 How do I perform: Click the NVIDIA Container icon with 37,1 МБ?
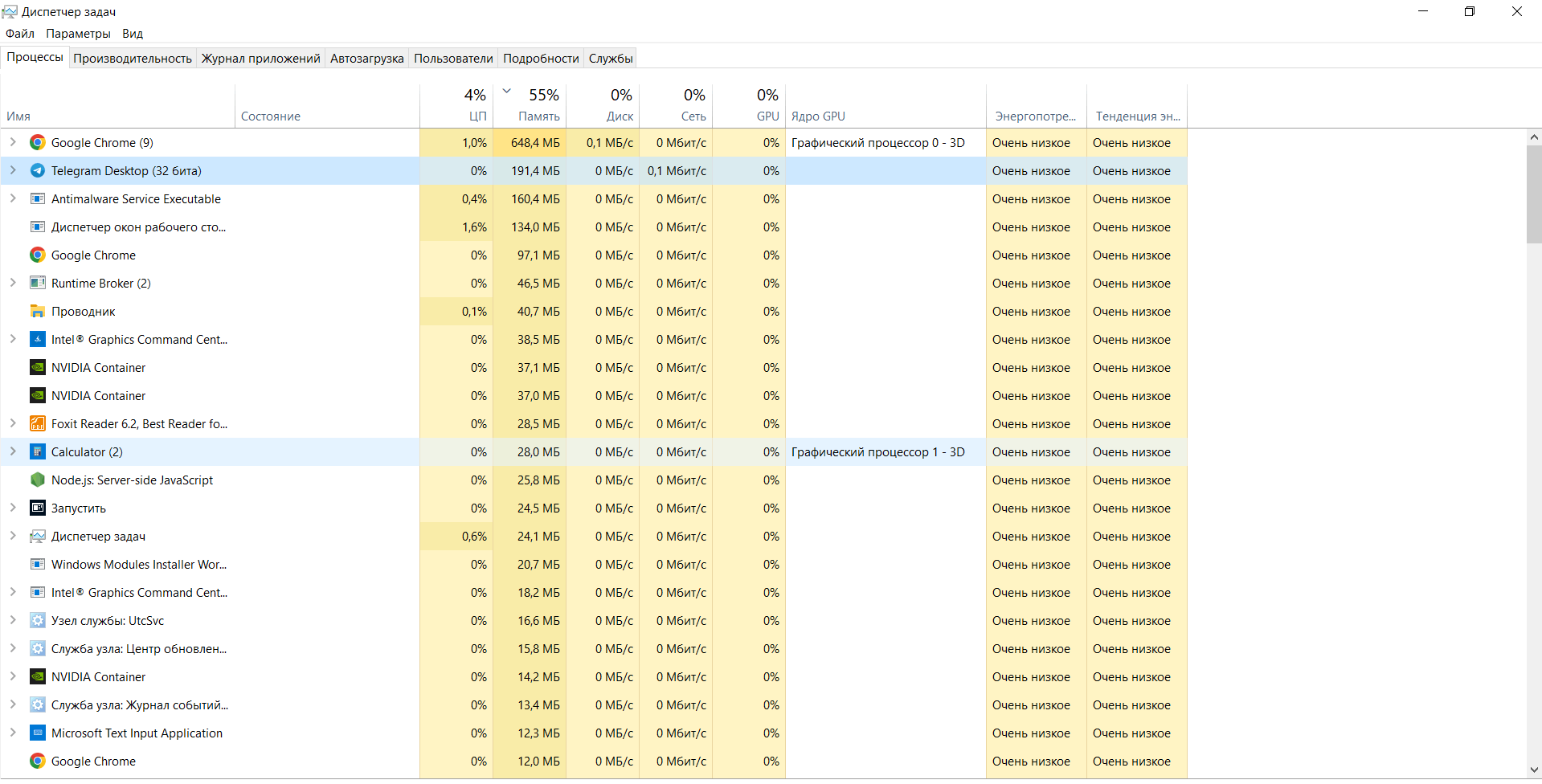(x=37, y=368)
